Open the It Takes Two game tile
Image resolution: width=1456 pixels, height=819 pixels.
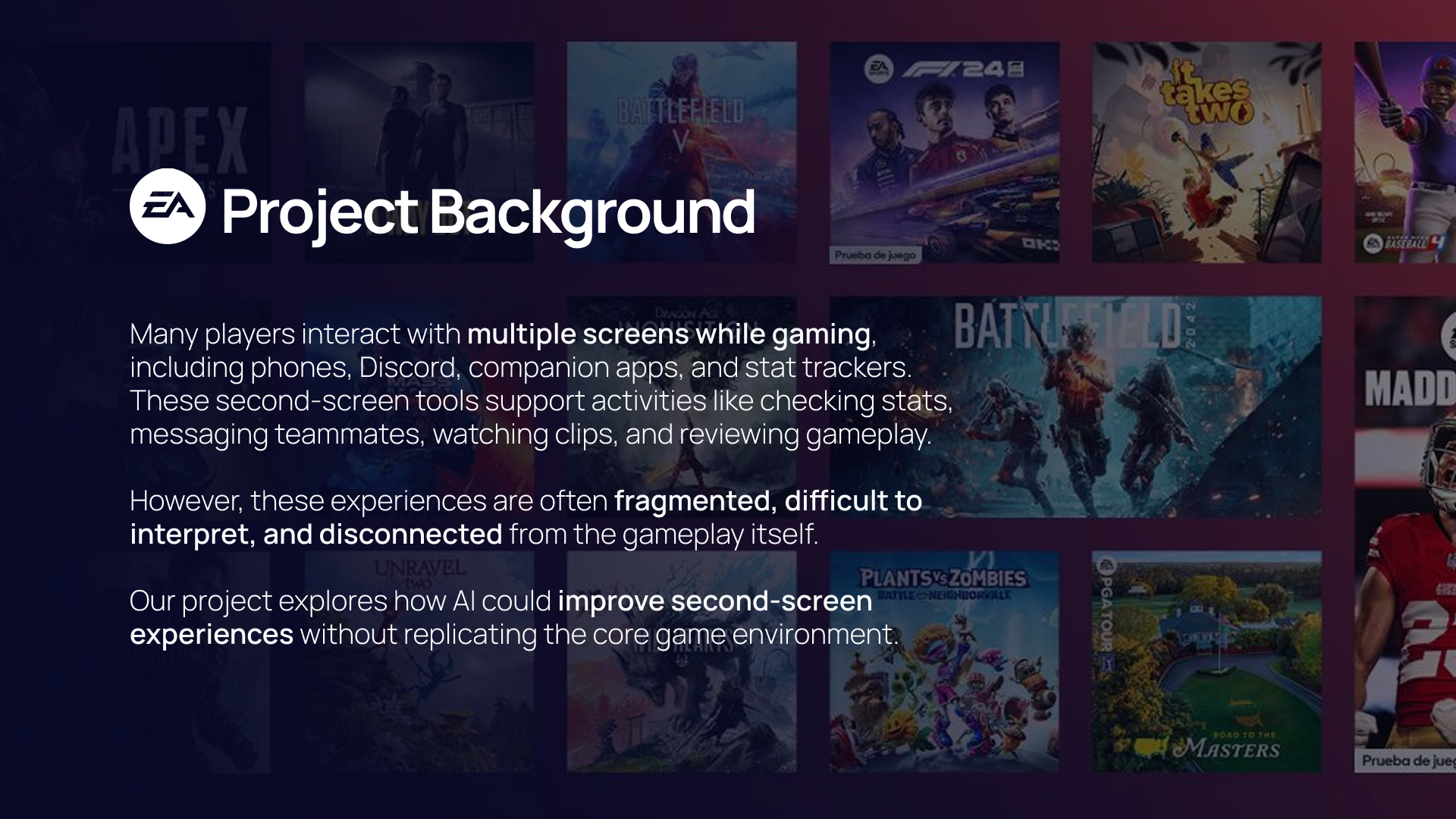click(1207, 152)
